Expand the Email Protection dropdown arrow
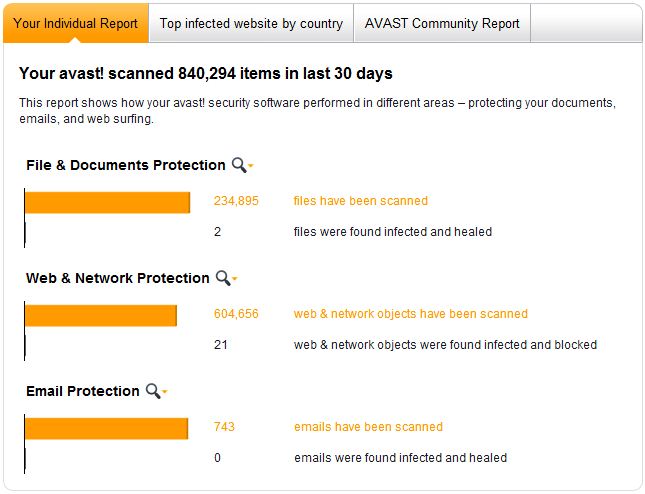 (165, 392)
